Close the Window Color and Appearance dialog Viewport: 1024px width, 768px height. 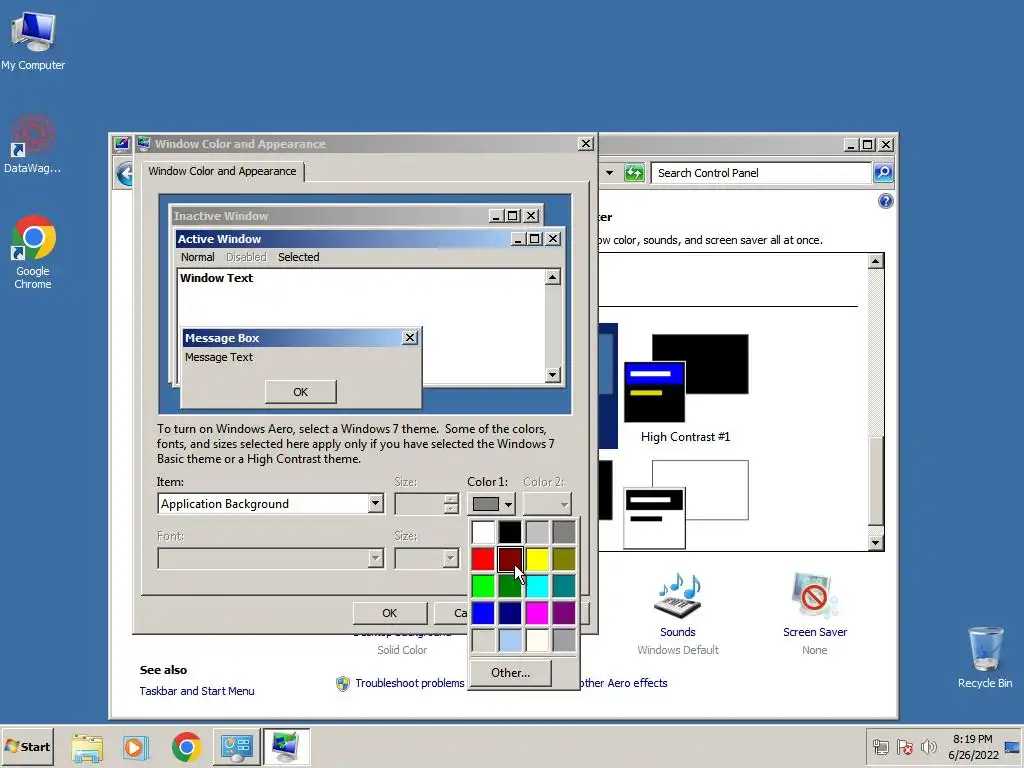(586, 144)
